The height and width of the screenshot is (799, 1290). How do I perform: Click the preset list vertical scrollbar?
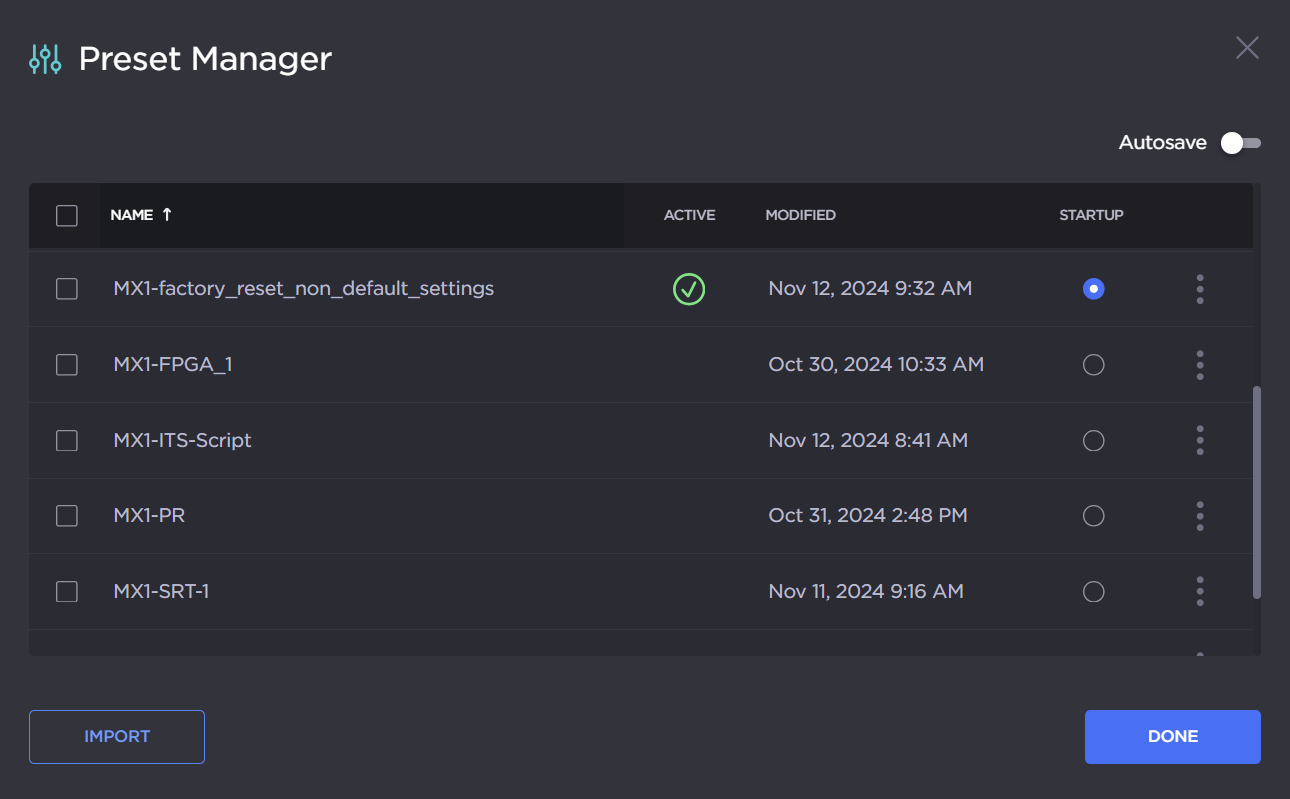pos(1257,492)
